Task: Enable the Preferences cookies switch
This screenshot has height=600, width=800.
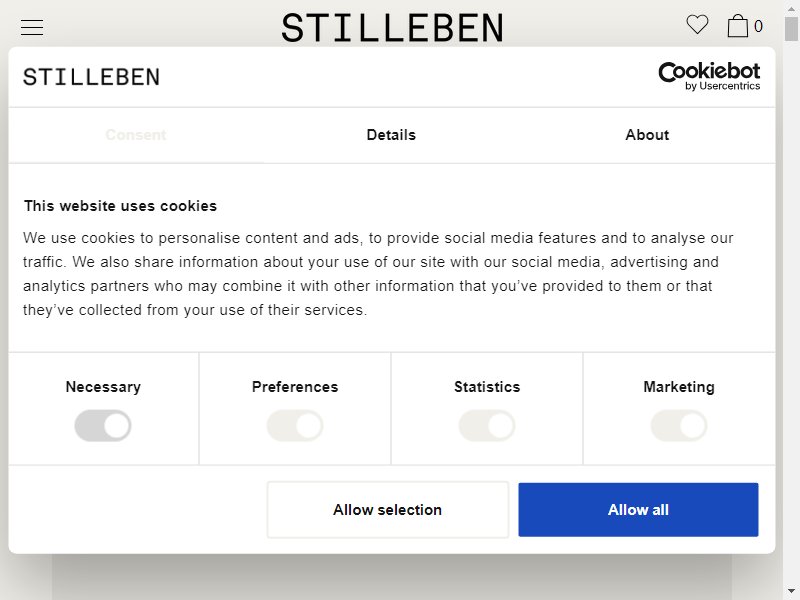Action: 295,426
